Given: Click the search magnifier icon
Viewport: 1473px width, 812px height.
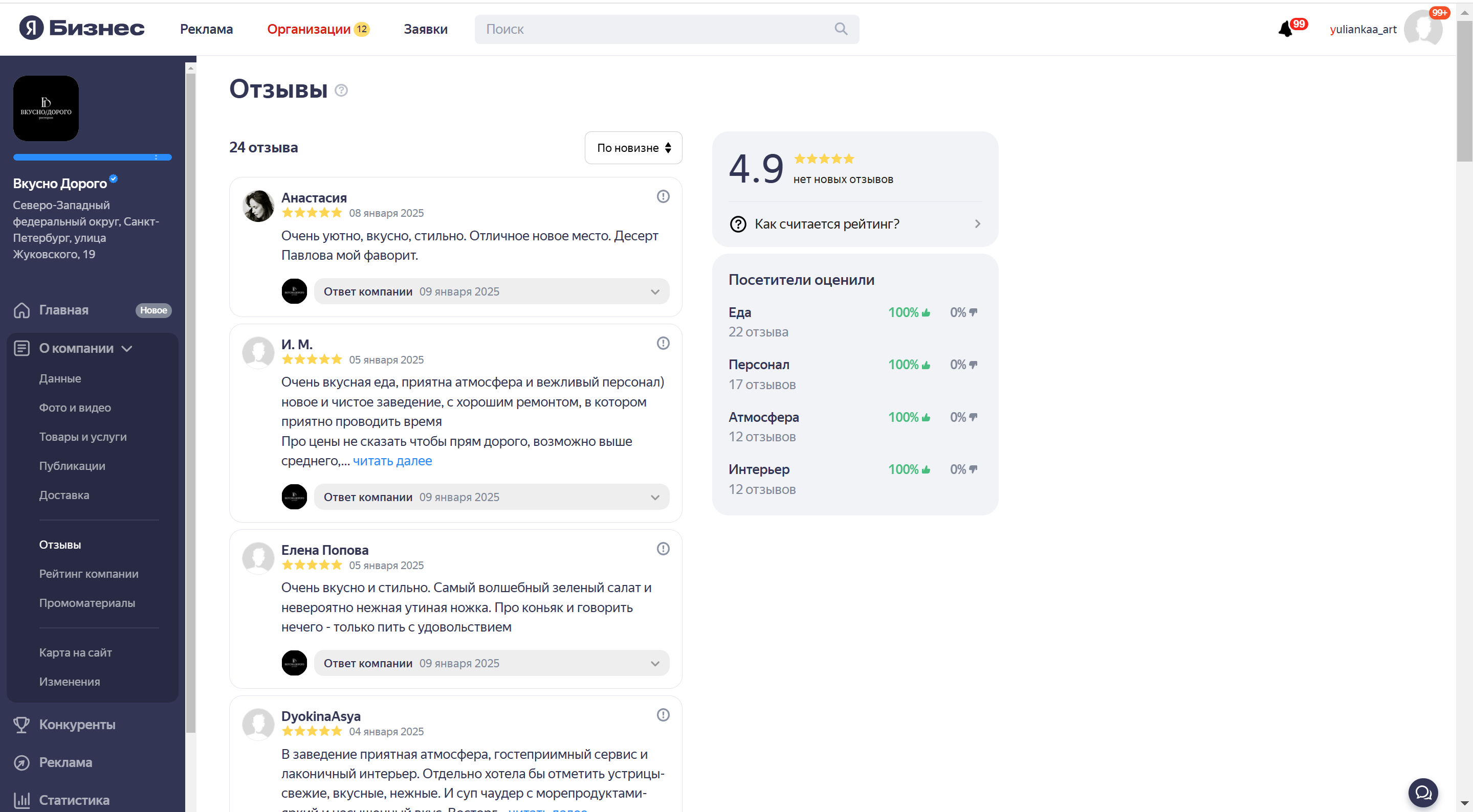Looking at the screenshot, I should [841, 29].
